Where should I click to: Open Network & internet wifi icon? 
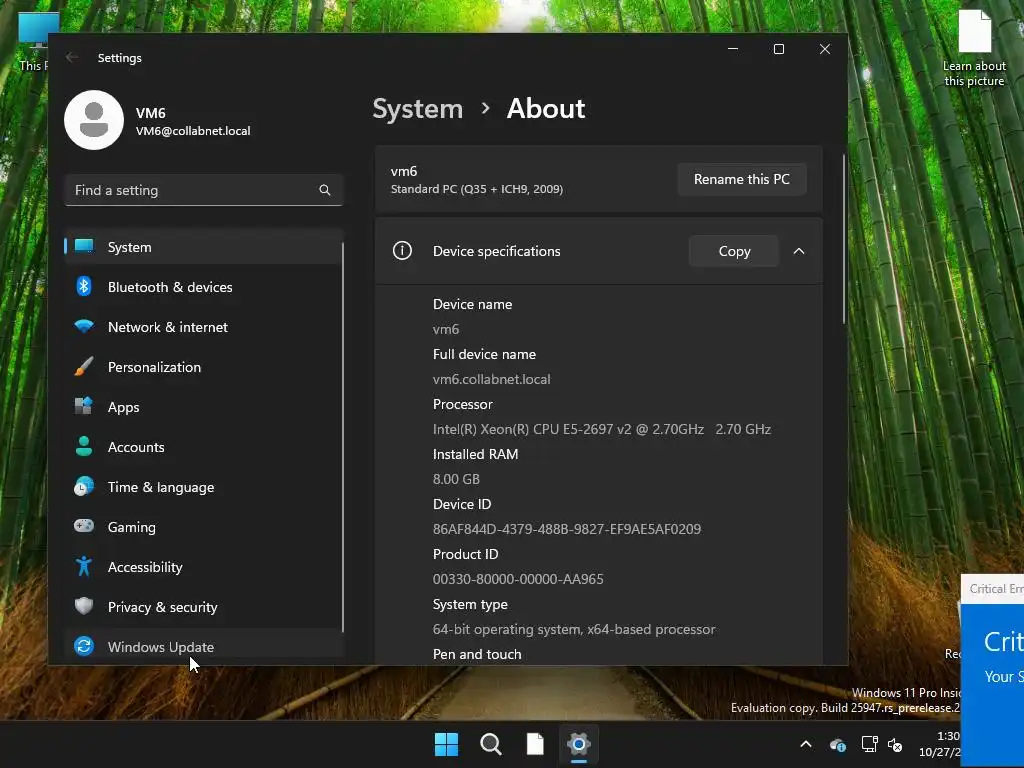[84, 326]
